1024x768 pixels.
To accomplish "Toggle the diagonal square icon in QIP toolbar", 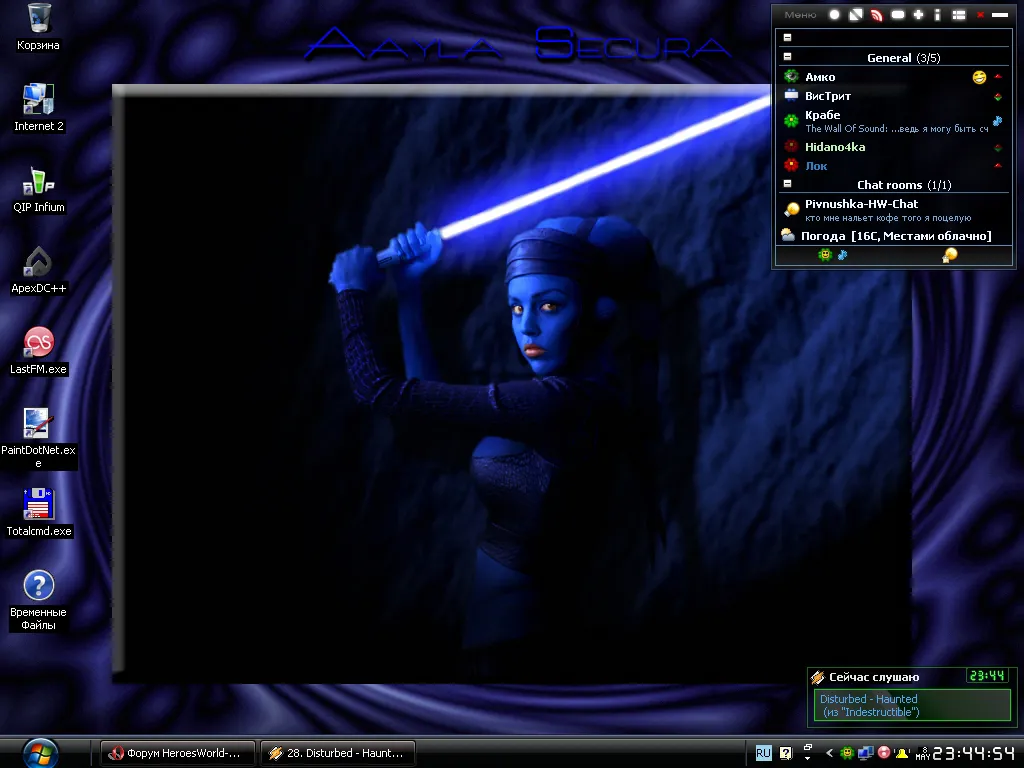I will pyautogui.click(x=856, y=14).
